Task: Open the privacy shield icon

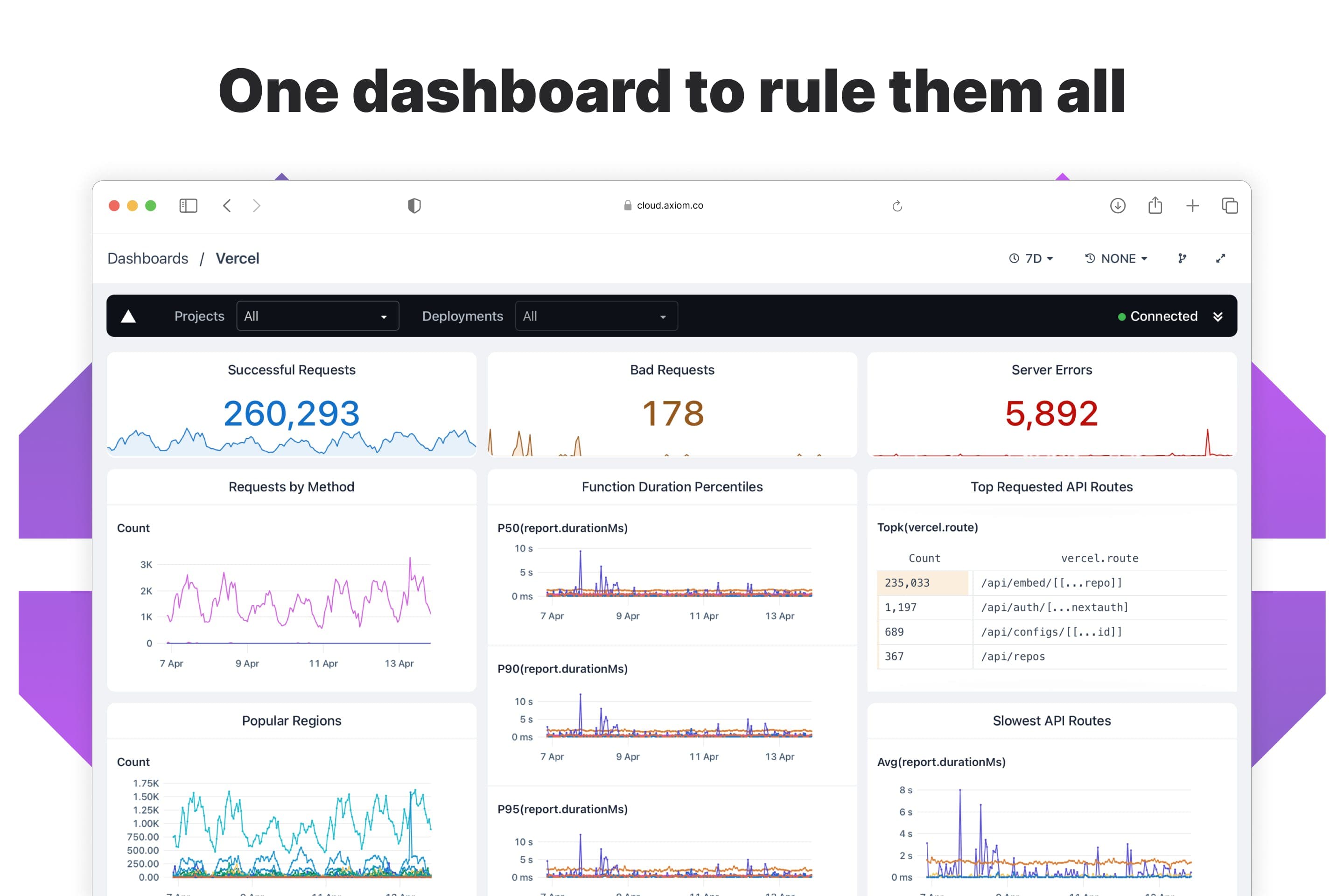Action: click(x=414, y=206)
